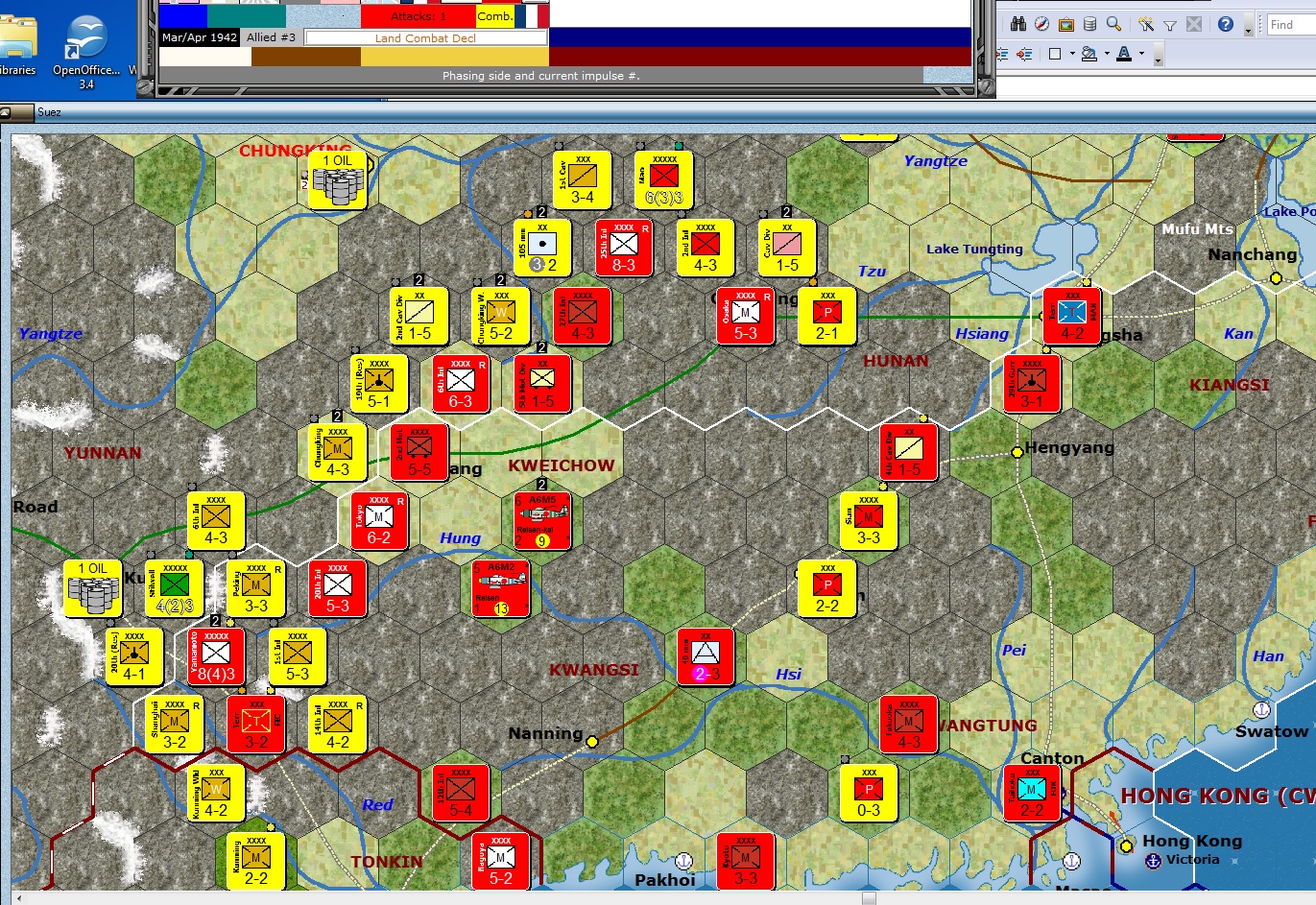Open the Standard Filter funnel icon
1316x905 pixels.
tap(1170, 25)
